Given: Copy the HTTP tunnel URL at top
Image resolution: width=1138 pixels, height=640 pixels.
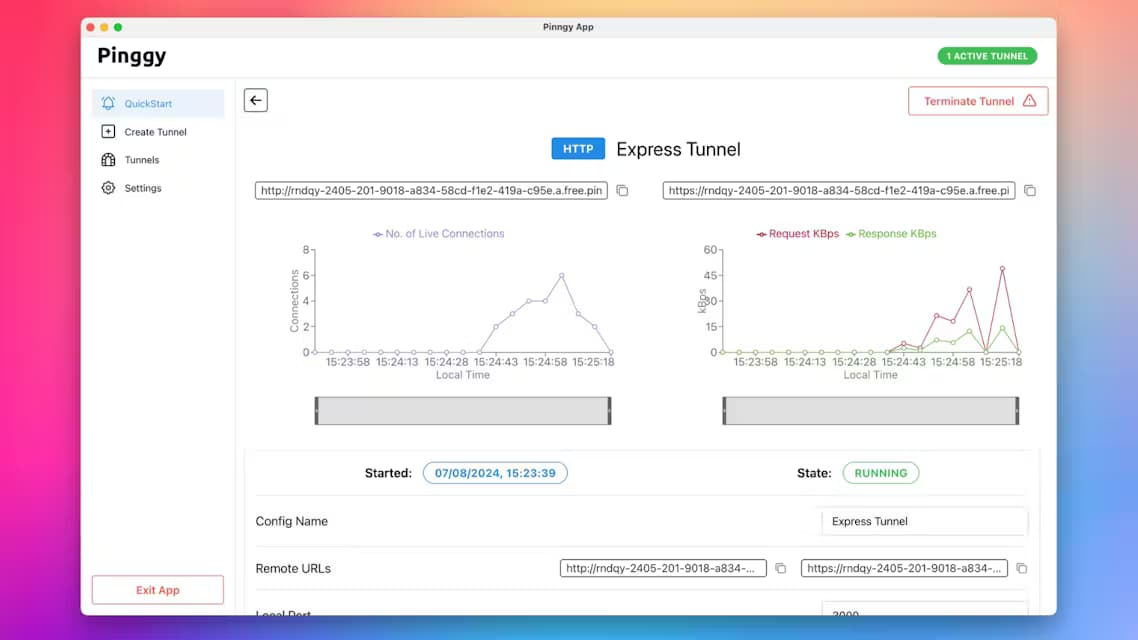Looking at the screenshot, I should pos(622,190).
